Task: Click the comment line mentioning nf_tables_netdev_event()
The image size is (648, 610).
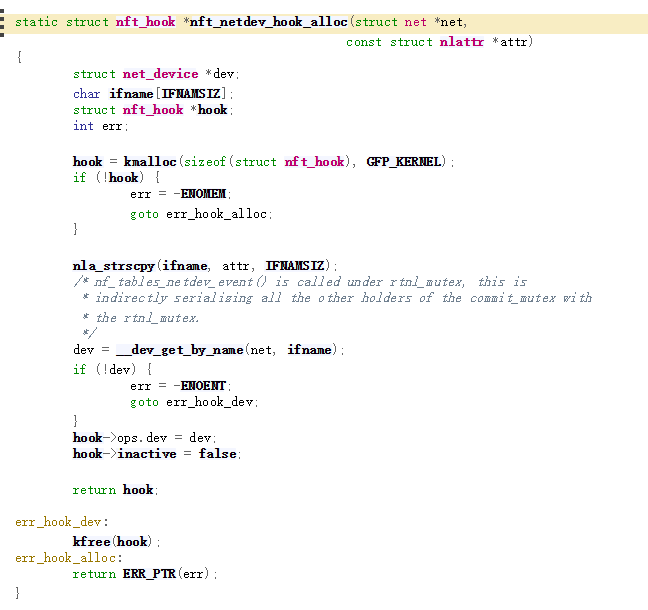Action: point(300,282)
